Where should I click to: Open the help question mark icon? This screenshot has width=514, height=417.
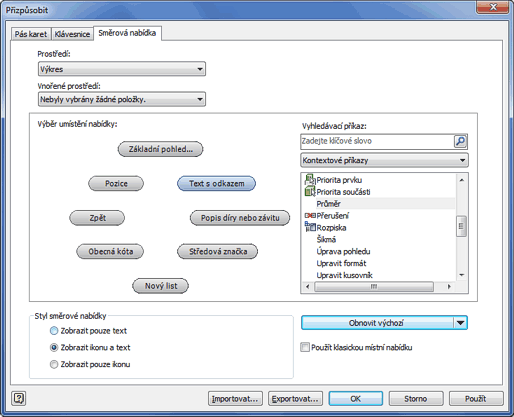19,398
